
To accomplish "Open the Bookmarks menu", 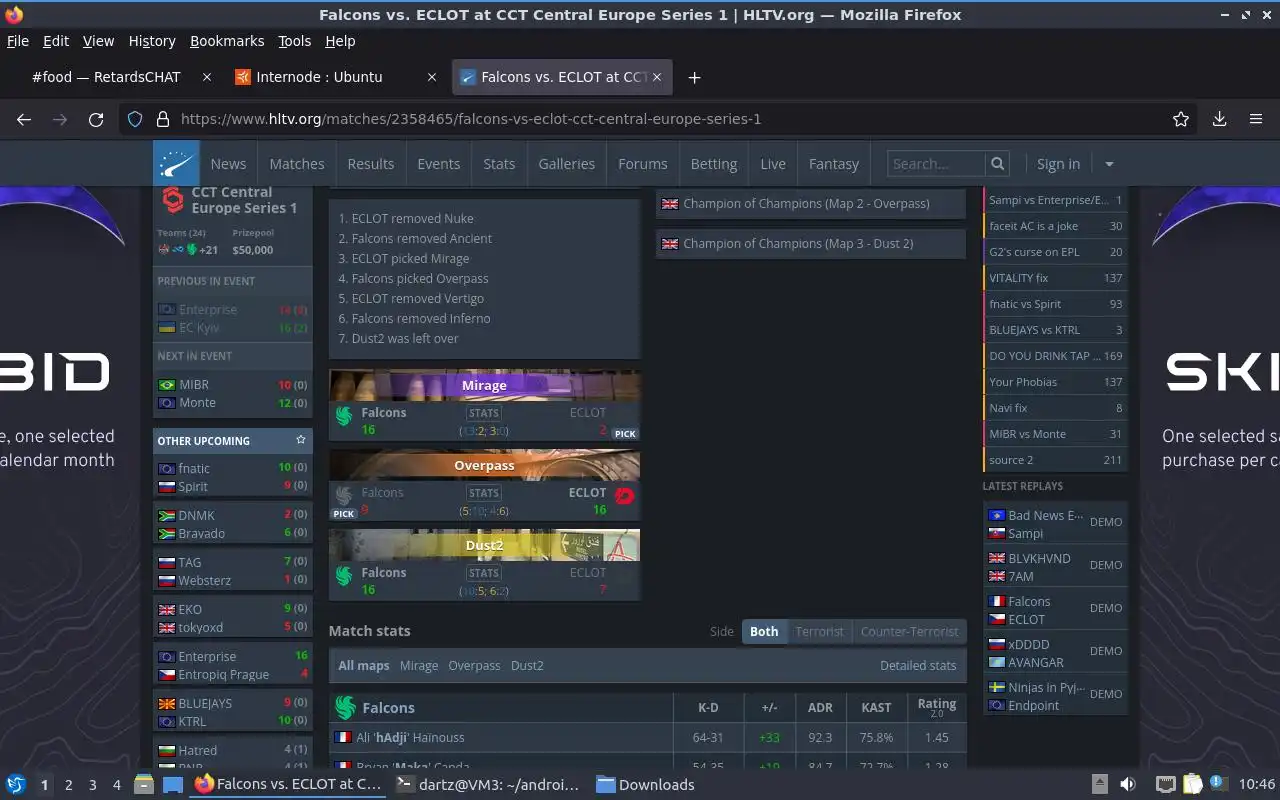I will click(227, 41).
